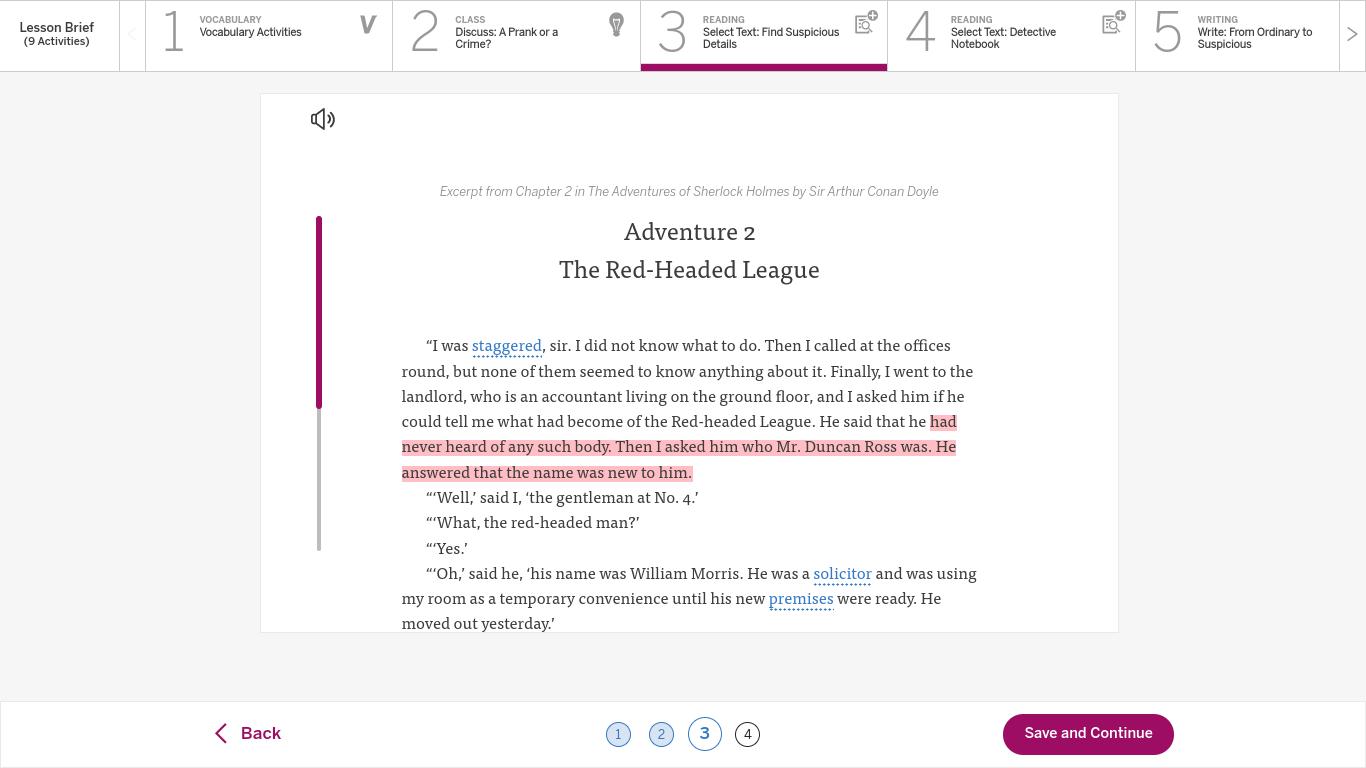Click the Find Suspicious Details reading icon
Image resolution: width=1366 pixels, height=768 pixels.
pos(865,23)
